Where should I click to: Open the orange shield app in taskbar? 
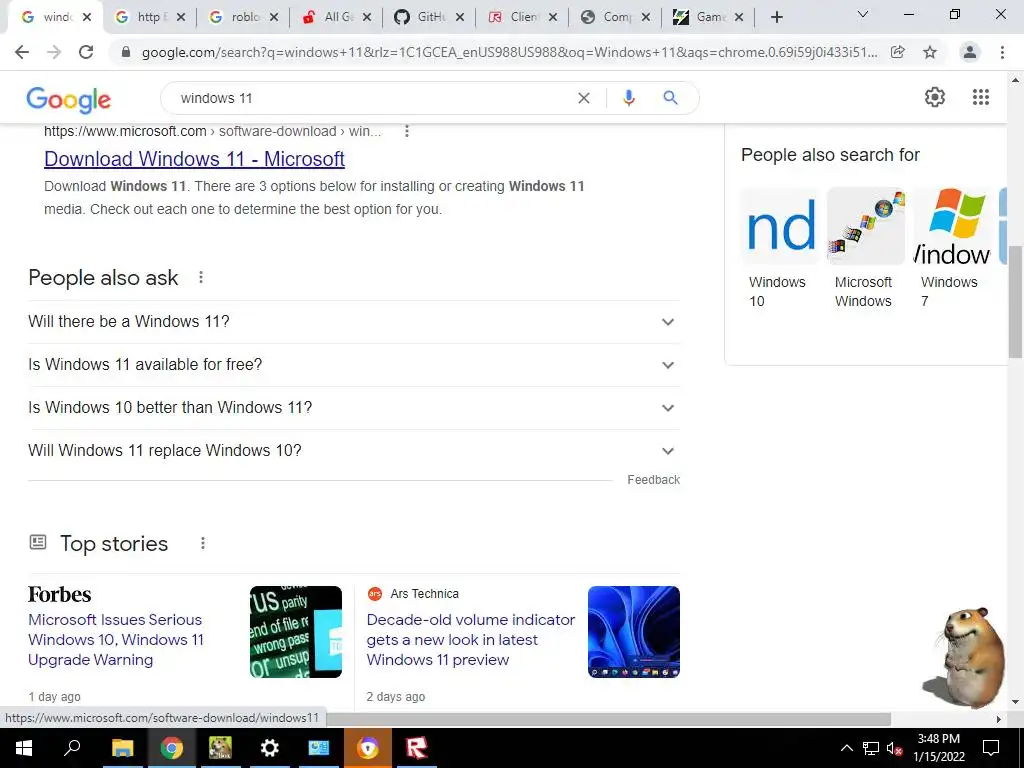click(368, 748)
